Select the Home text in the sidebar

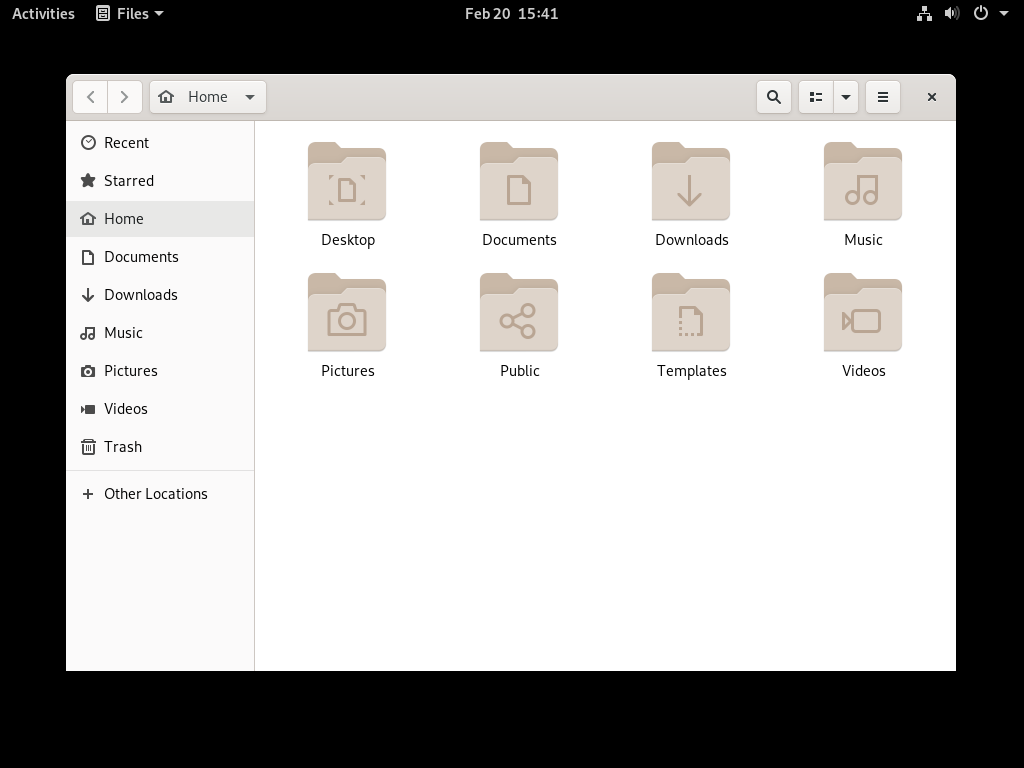[x=123, y=219]
